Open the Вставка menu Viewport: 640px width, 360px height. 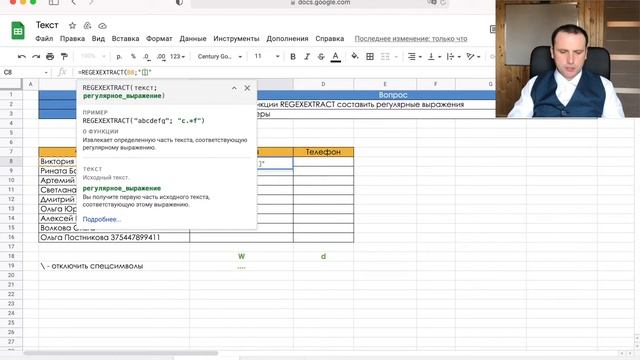coord(125,39)
